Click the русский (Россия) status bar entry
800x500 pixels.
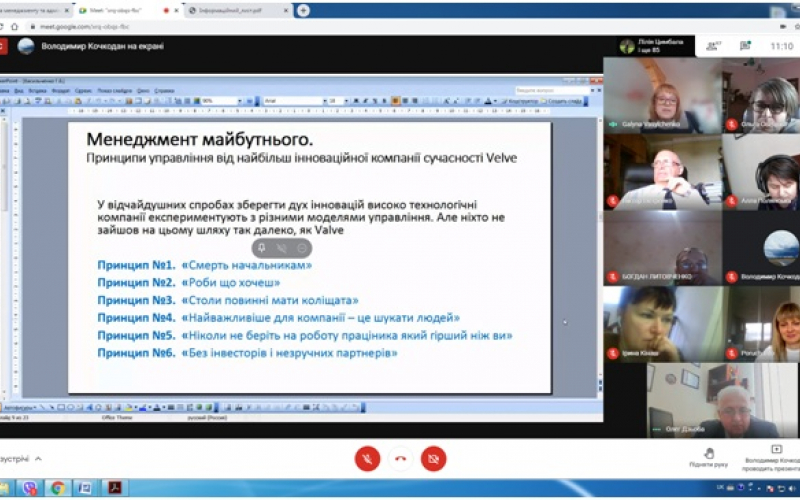click(207, 418)
